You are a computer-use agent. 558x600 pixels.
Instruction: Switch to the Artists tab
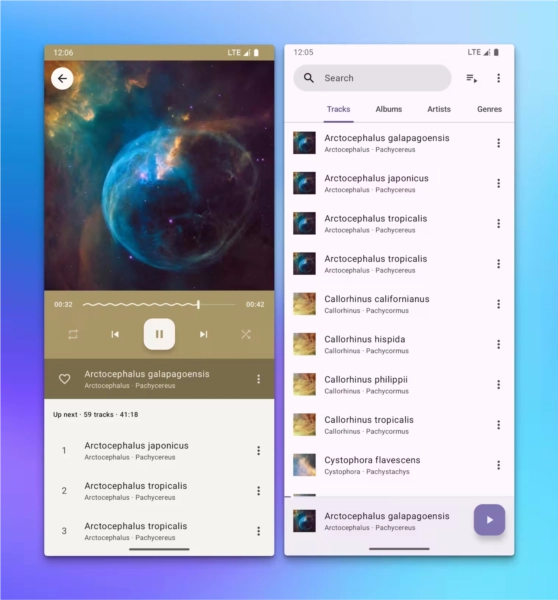click(439, 109)
